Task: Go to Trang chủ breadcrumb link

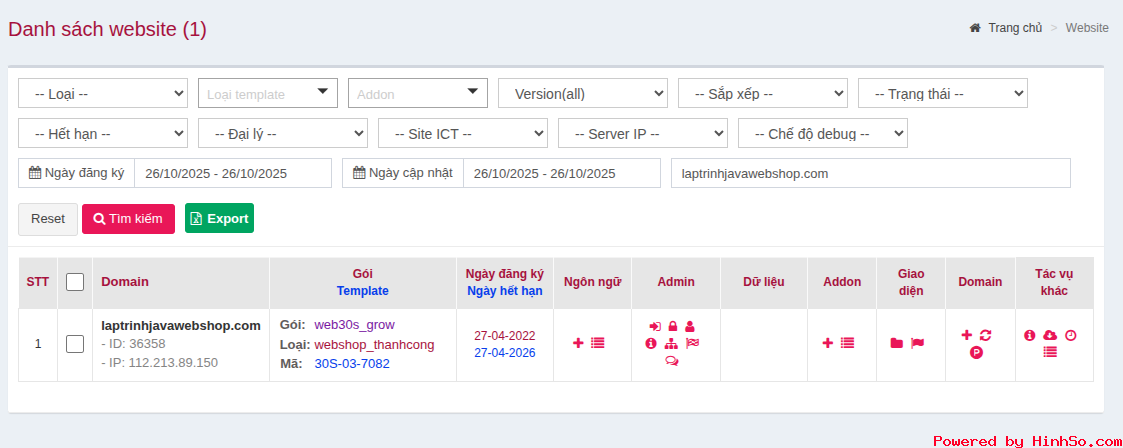Action: 1015,28
